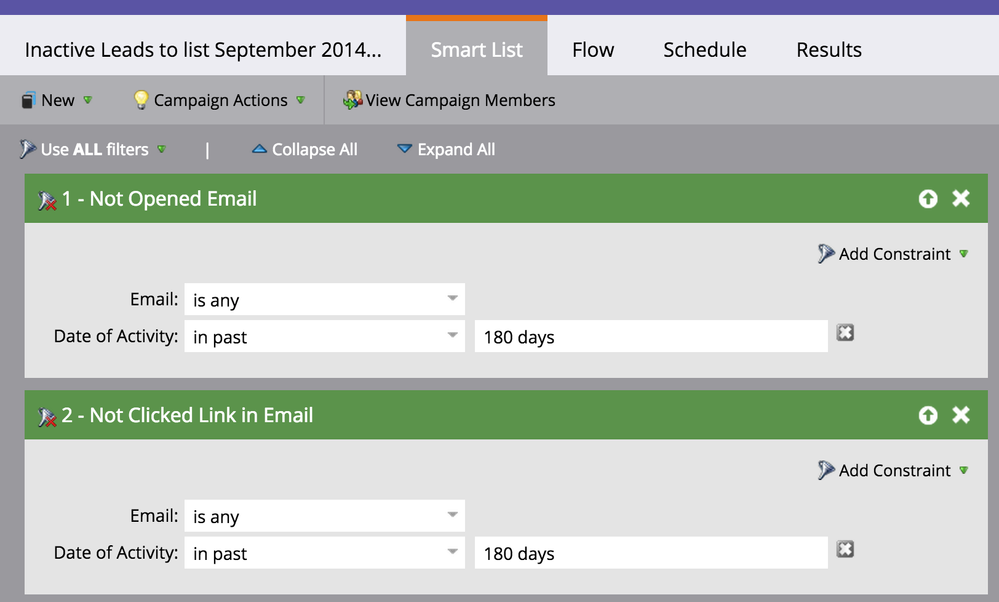
Task: Switch to the Flow tab
Action: click(x=593, y=50)
